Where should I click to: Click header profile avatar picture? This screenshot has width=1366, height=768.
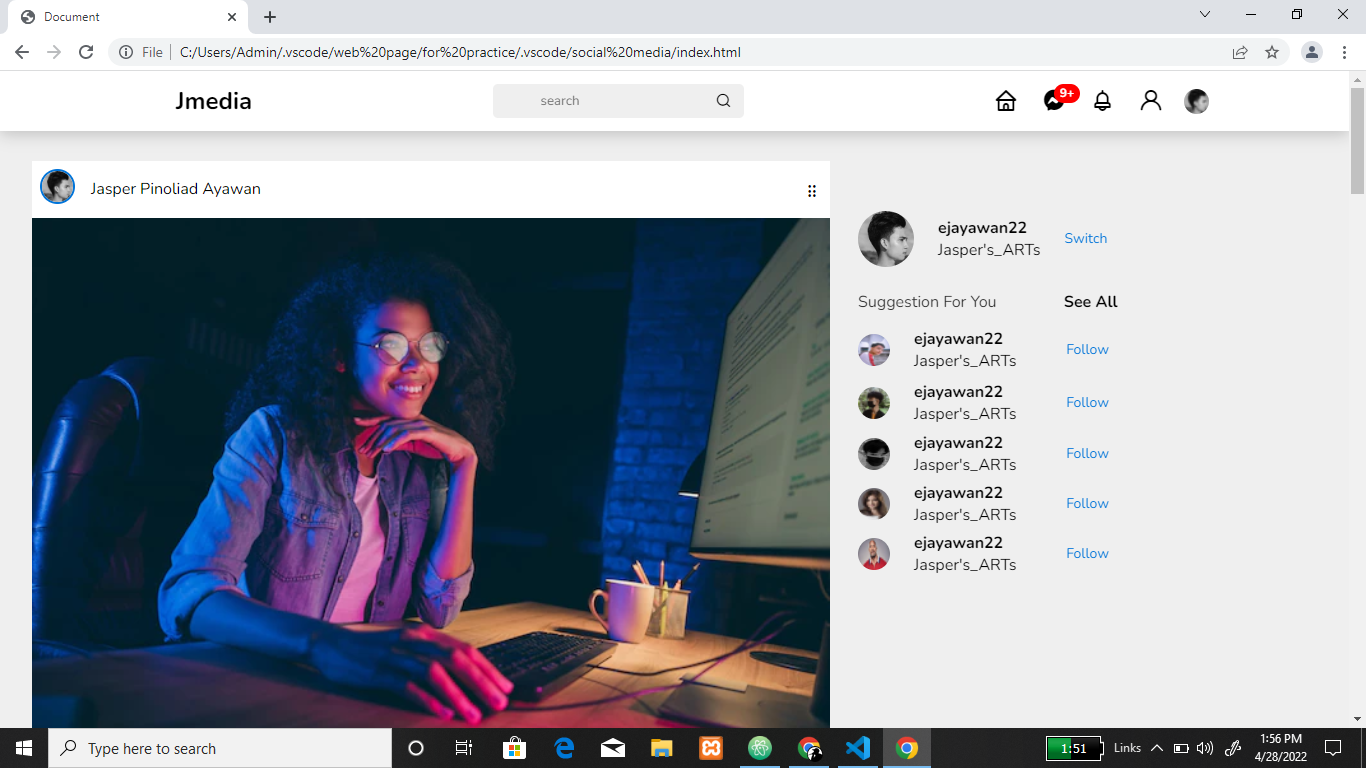[1196, 101]
